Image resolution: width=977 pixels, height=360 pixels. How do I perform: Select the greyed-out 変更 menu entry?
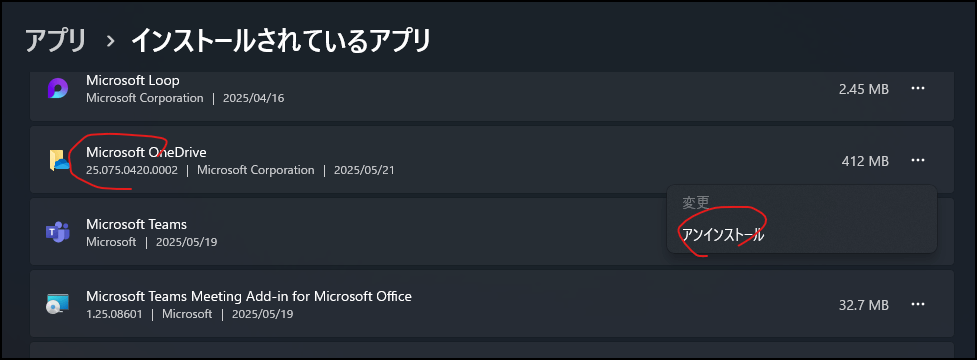click(x=695, y=202)
